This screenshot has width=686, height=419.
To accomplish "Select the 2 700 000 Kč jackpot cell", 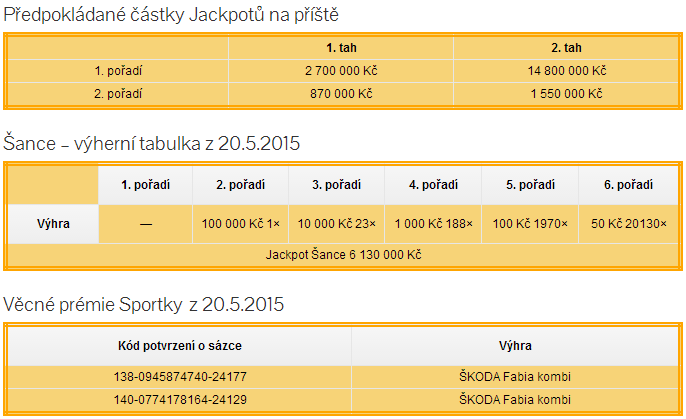I will click(341, 71).
